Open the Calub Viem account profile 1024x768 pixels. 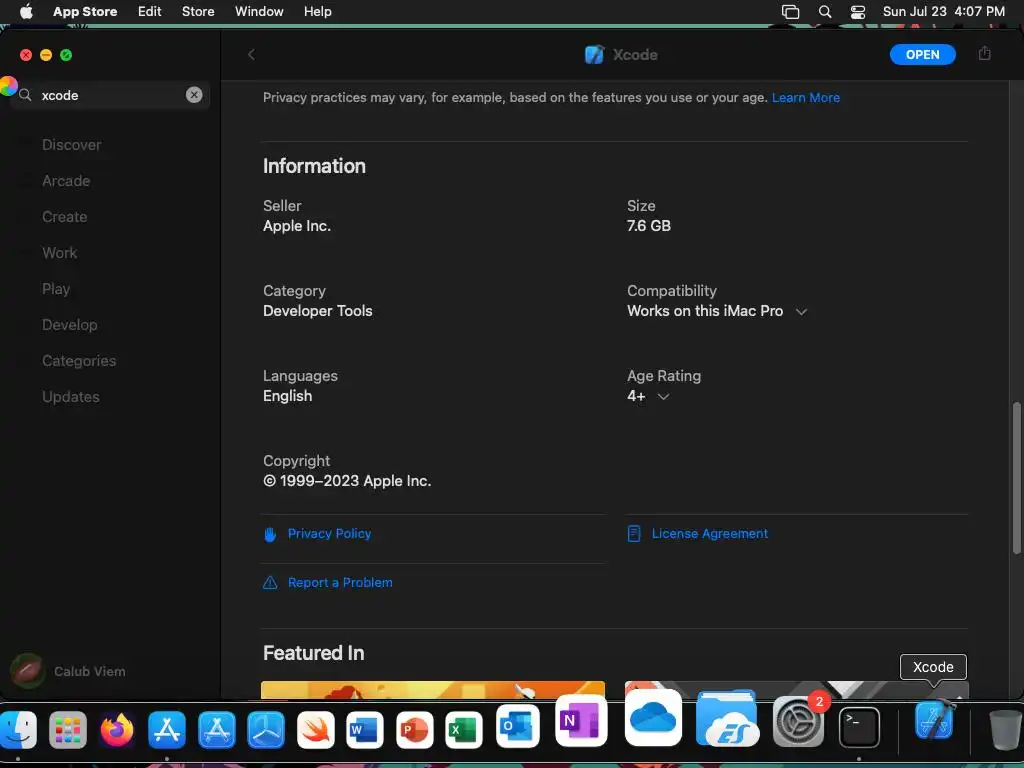(x=68, y=671)
